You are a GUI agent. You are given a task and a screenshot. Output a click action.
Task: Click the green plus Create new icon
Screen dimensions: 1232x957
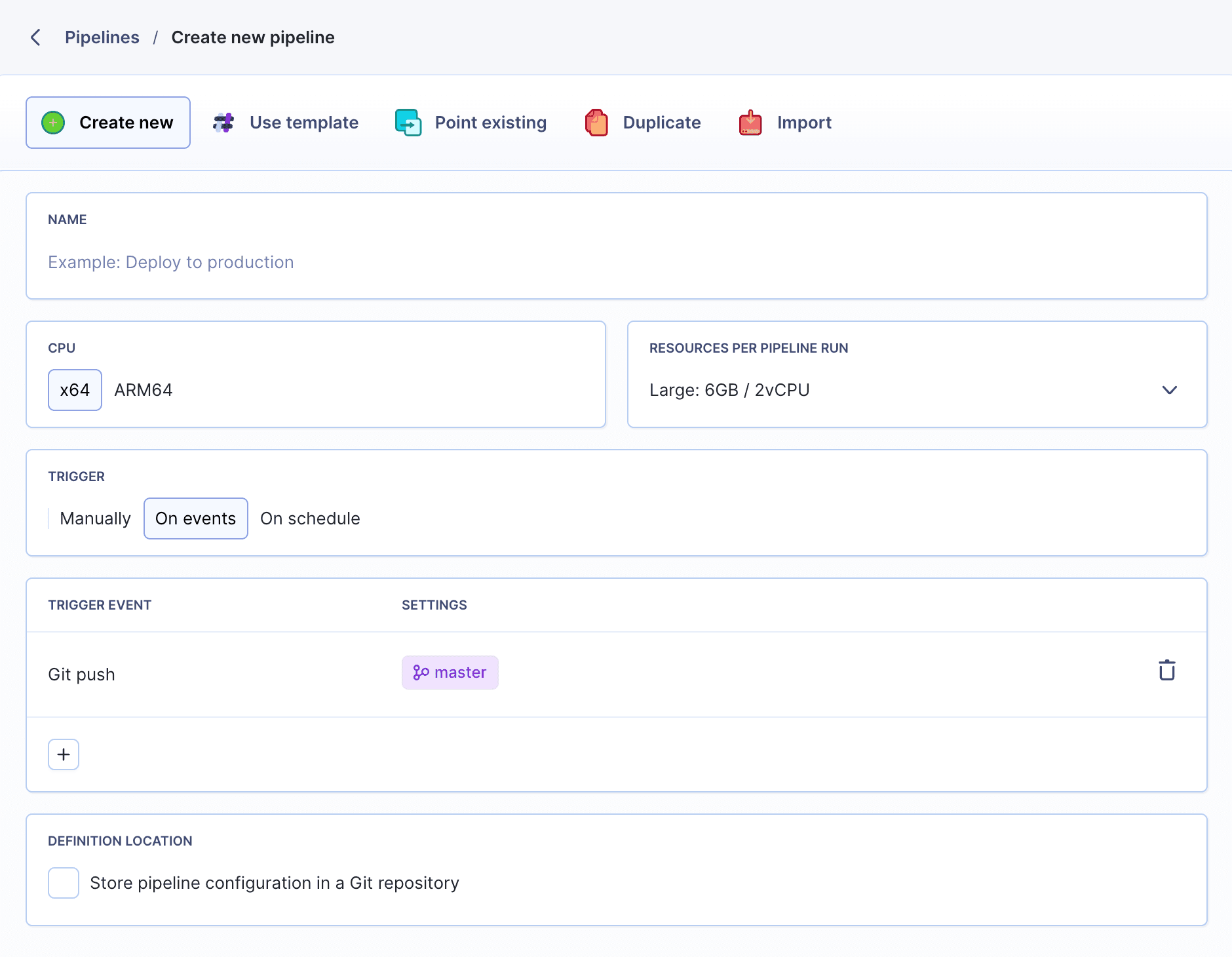(x=53, y=123)
